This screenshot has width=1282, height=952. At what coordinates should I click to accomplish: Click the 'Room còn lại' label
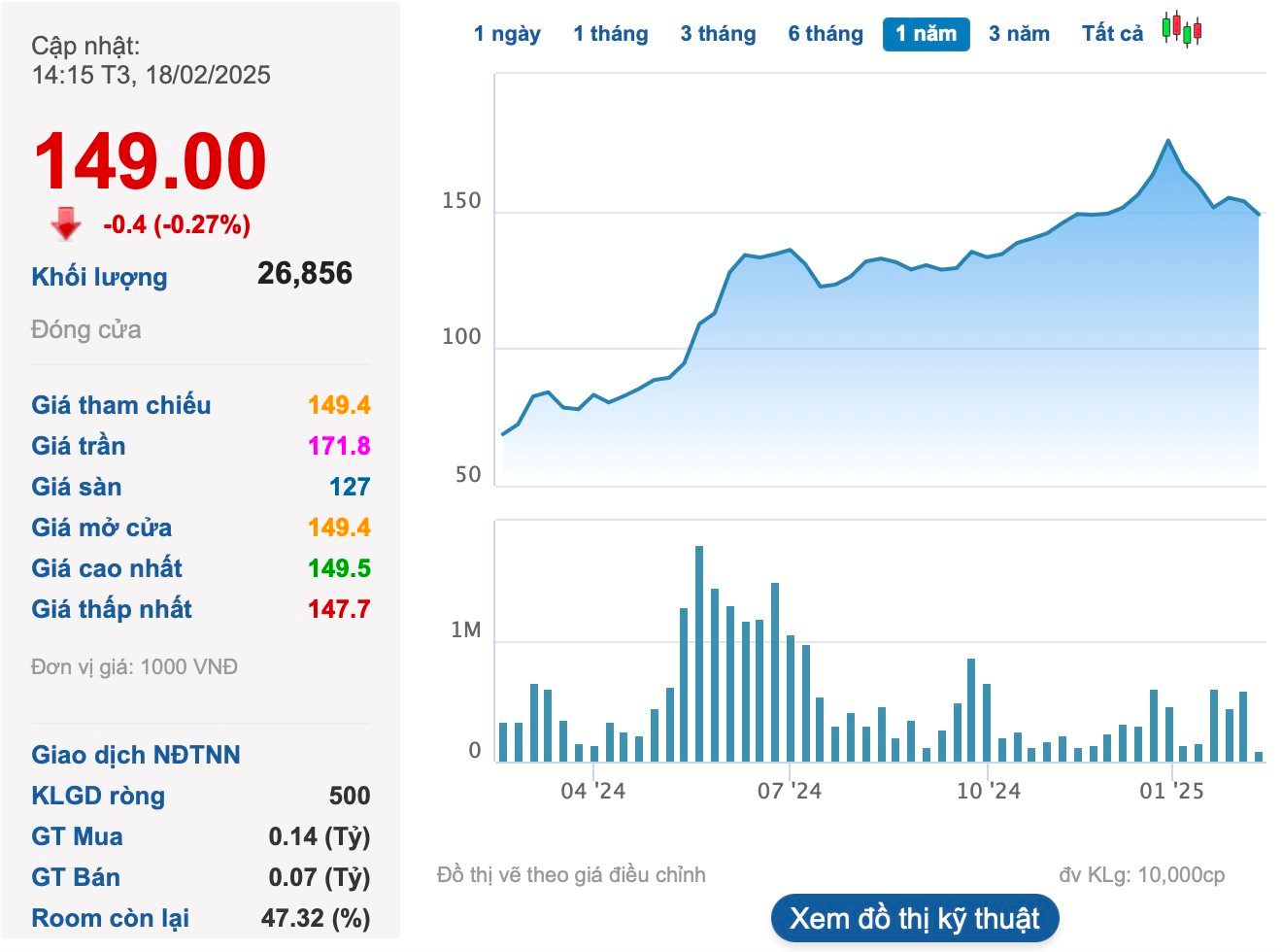point(111,918)
